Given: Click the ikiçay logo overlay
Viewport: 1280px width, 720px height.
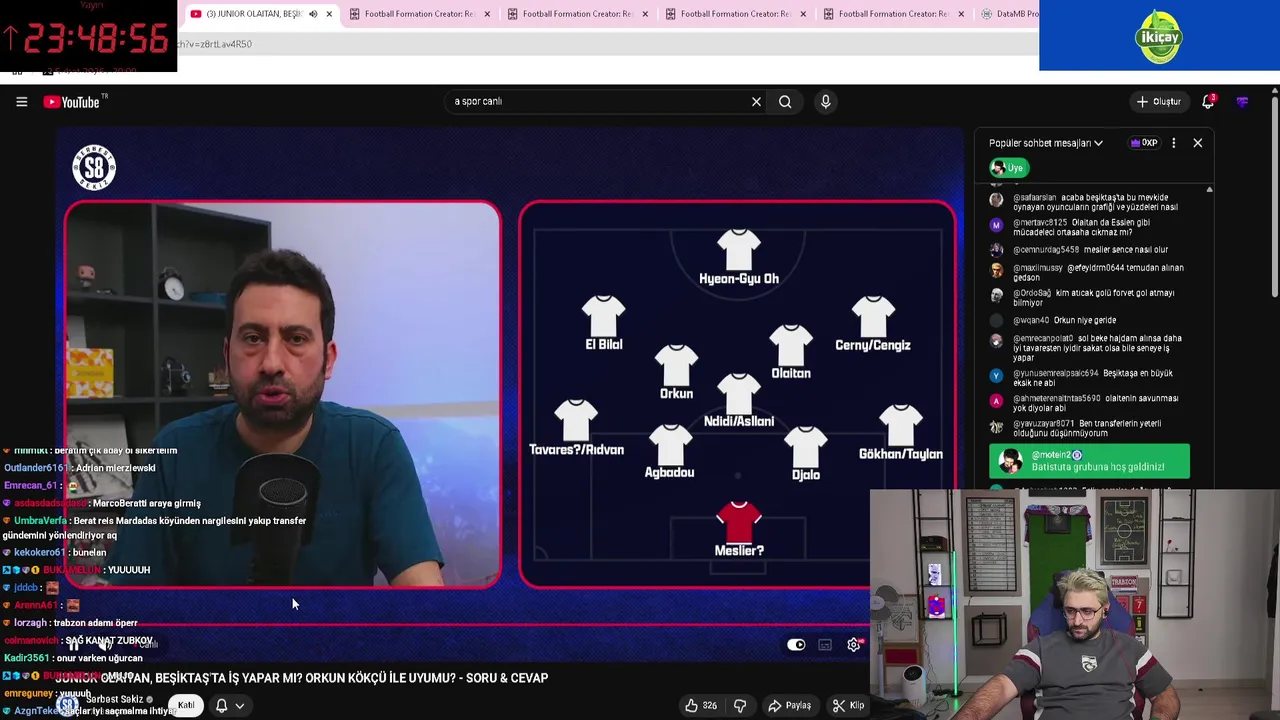Looking at the screenshot, I should point(1159,37).
